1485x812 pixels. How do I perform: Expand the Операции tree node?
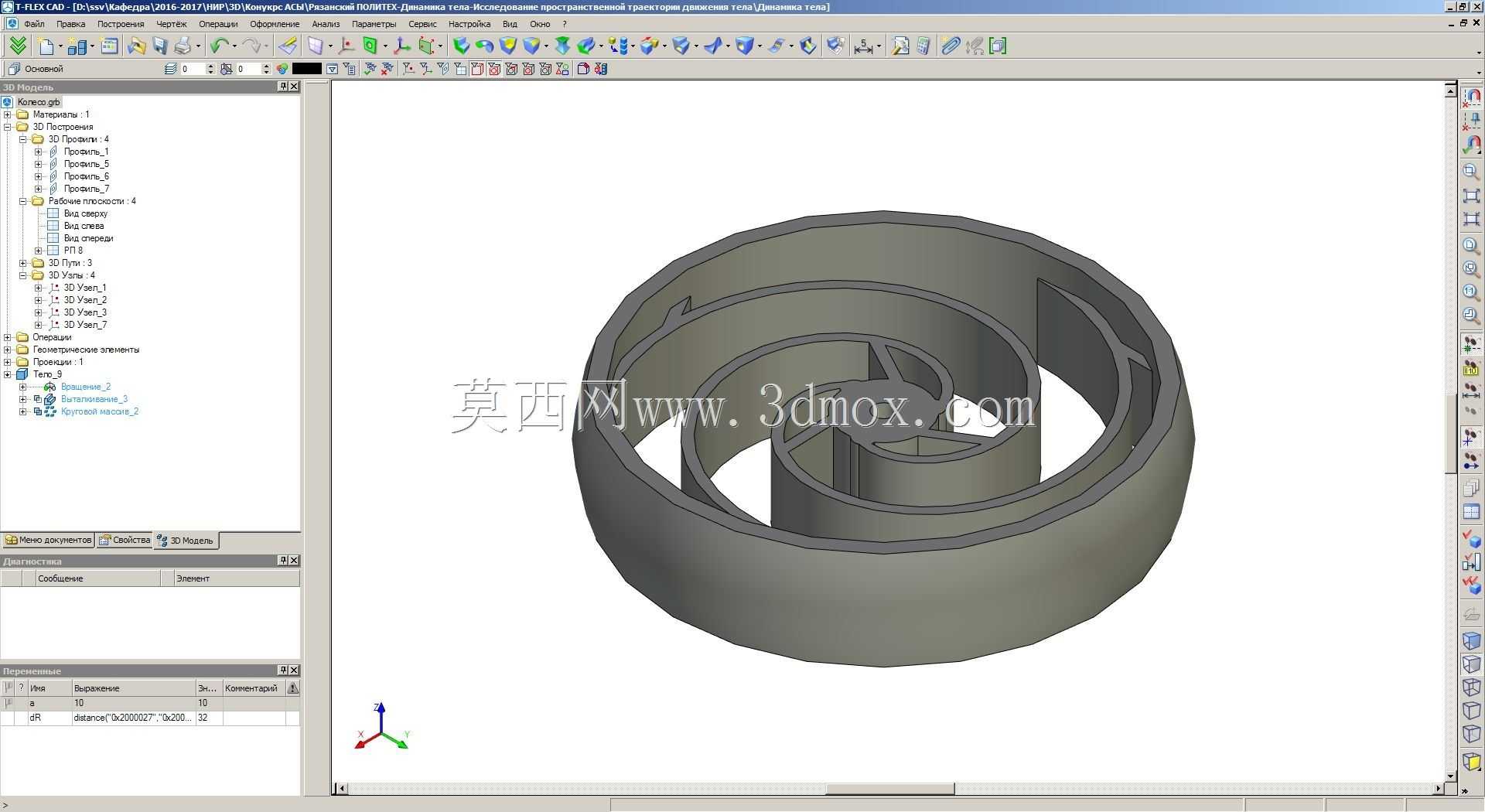point(8,337)
